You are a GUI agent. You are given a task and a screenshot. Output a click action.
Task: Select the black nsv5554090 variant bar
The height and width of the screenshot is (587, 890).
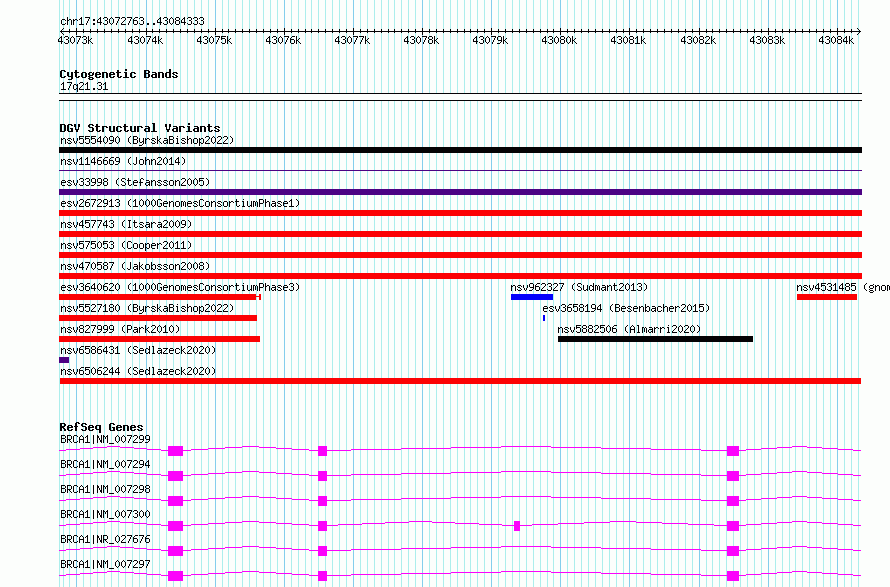(460, 150)
